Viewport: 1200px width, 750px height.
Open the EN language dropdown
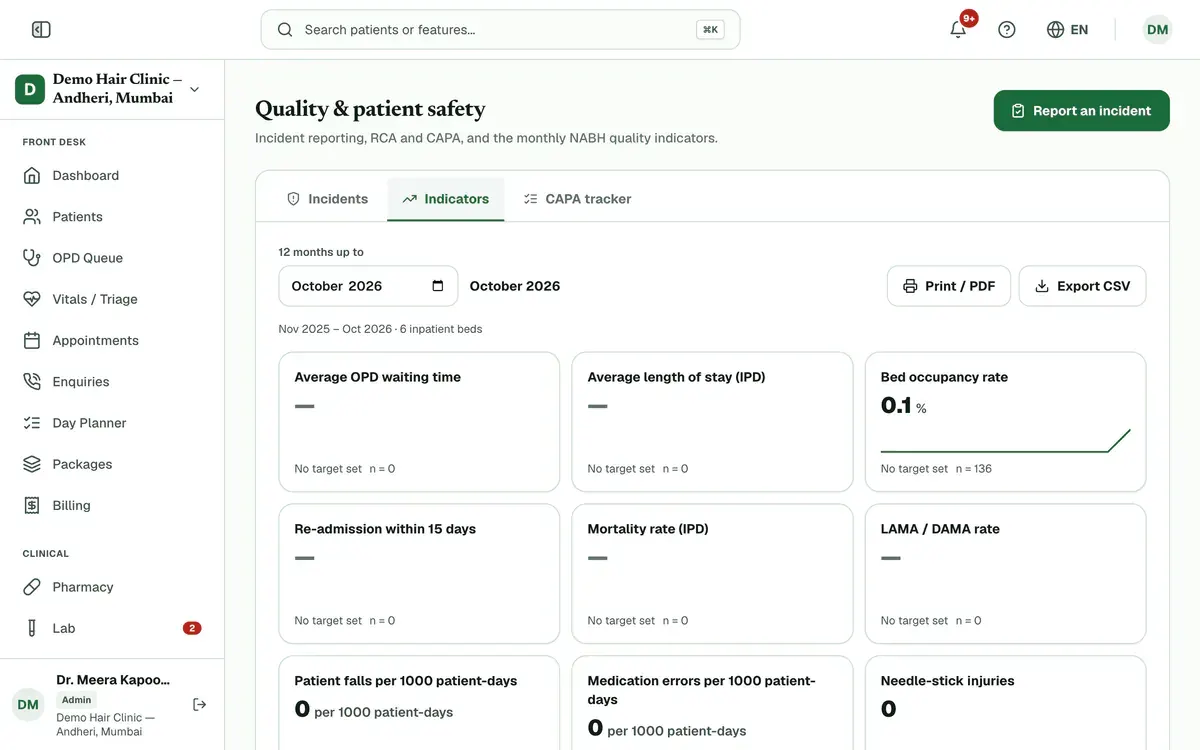[1067, 30]
